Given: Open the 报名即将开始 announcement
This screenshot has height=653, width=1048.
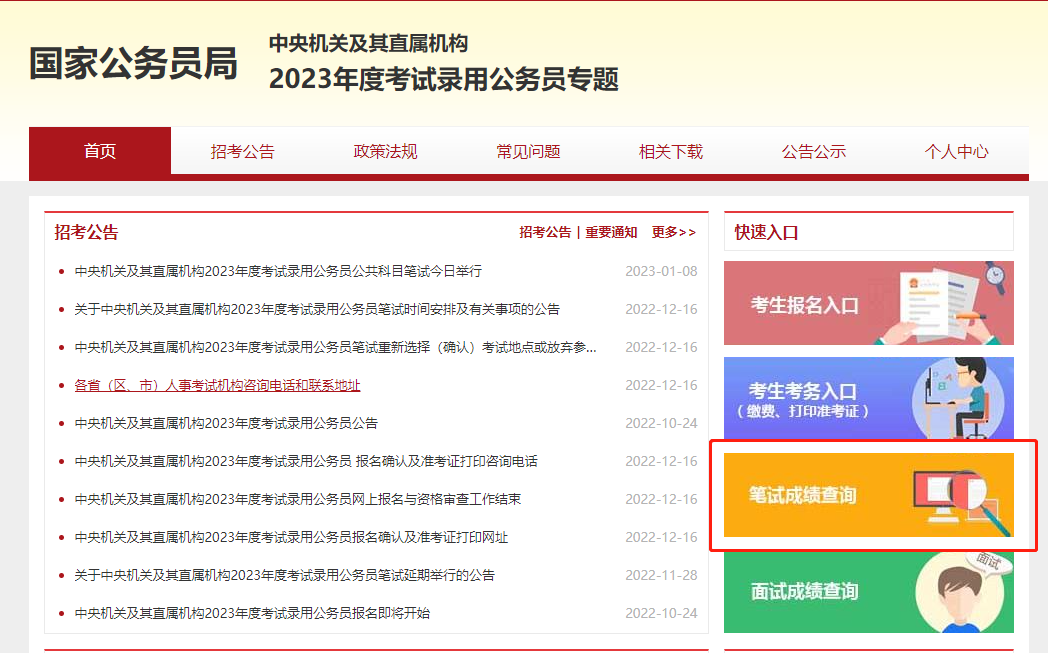Looking at the screenshot, I should pyautogui.click(x=252, y=613).
